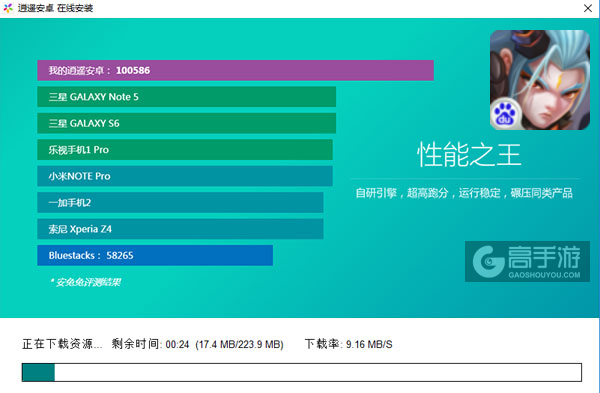Select the 小米NOTE Pro bar
This screenshot has height=393, width=600.
185,176
